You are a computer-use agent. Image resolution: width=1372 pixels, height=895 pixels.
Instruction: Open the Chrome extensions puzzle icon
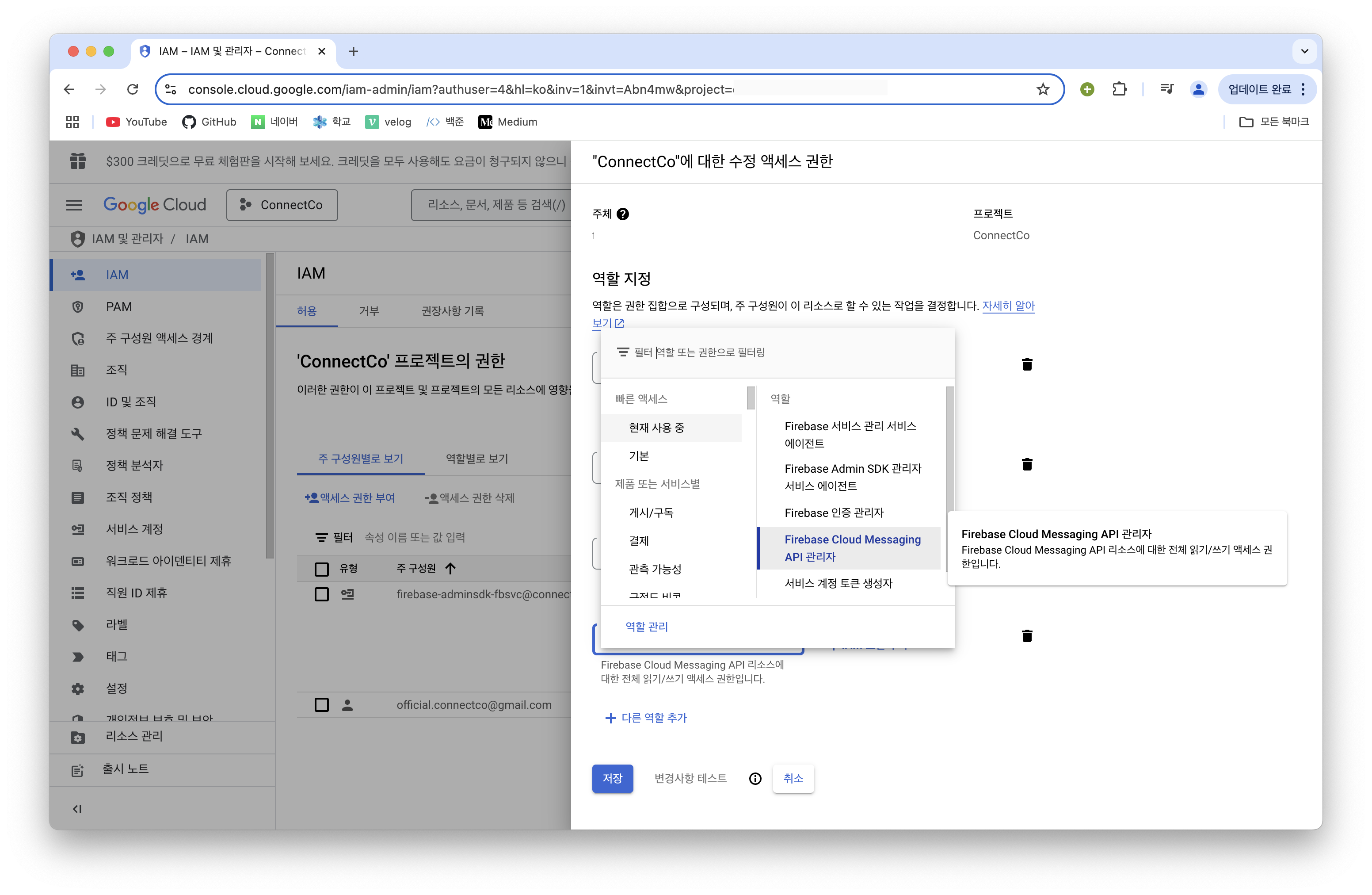[x=1119, y=89]
